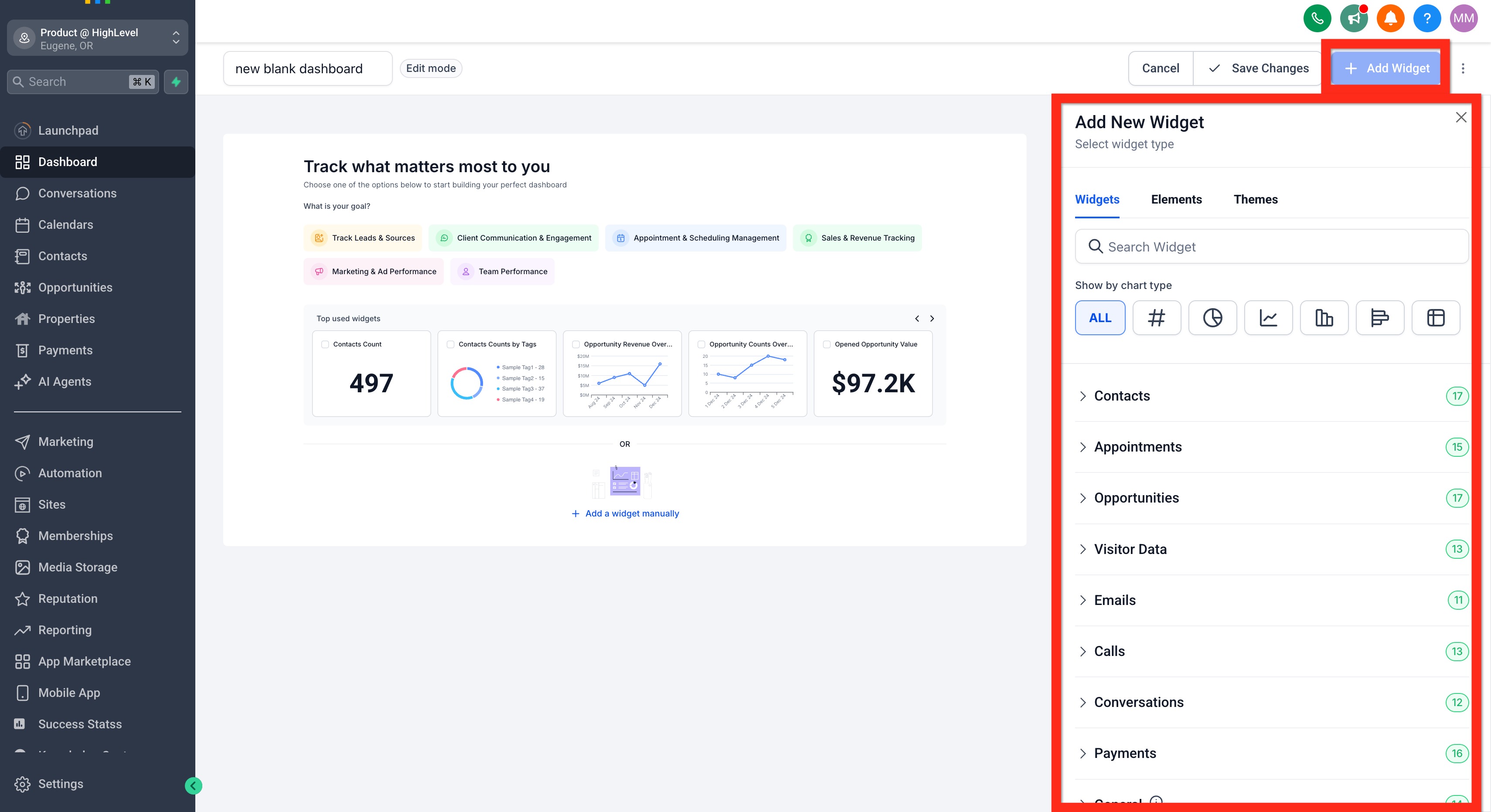This screenshot has width=1491, height=812.
Task: Open the orange notifications bell
Action: click(x=1390, y=18)
